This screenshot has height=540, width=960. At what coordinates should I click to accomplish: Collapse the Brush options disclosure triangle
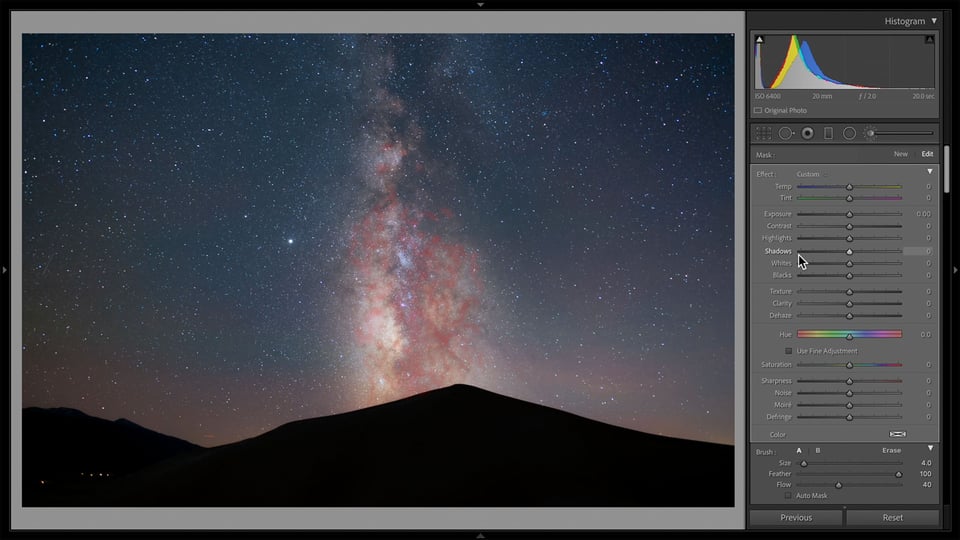(x=931, y=448)
